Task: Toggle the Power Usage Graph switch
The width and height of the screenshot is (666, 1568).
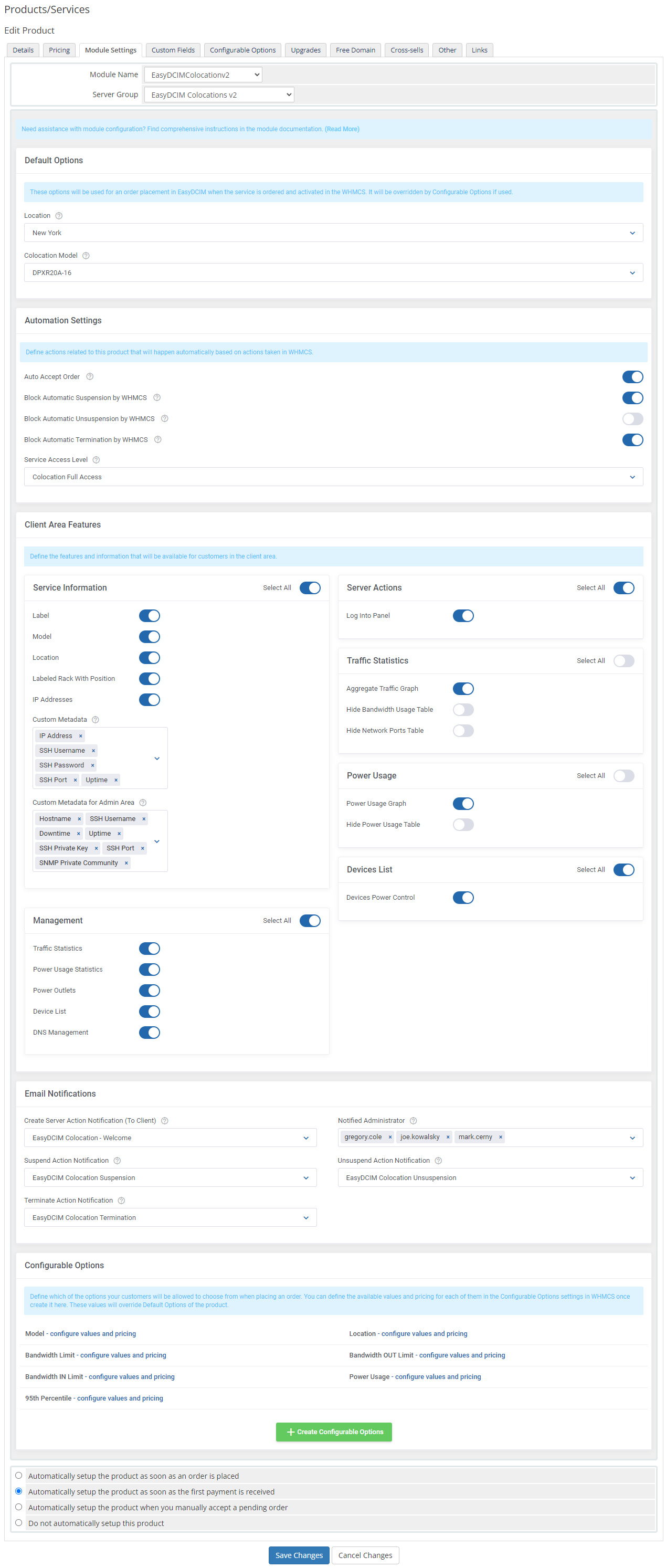Action: coord(463,804)
